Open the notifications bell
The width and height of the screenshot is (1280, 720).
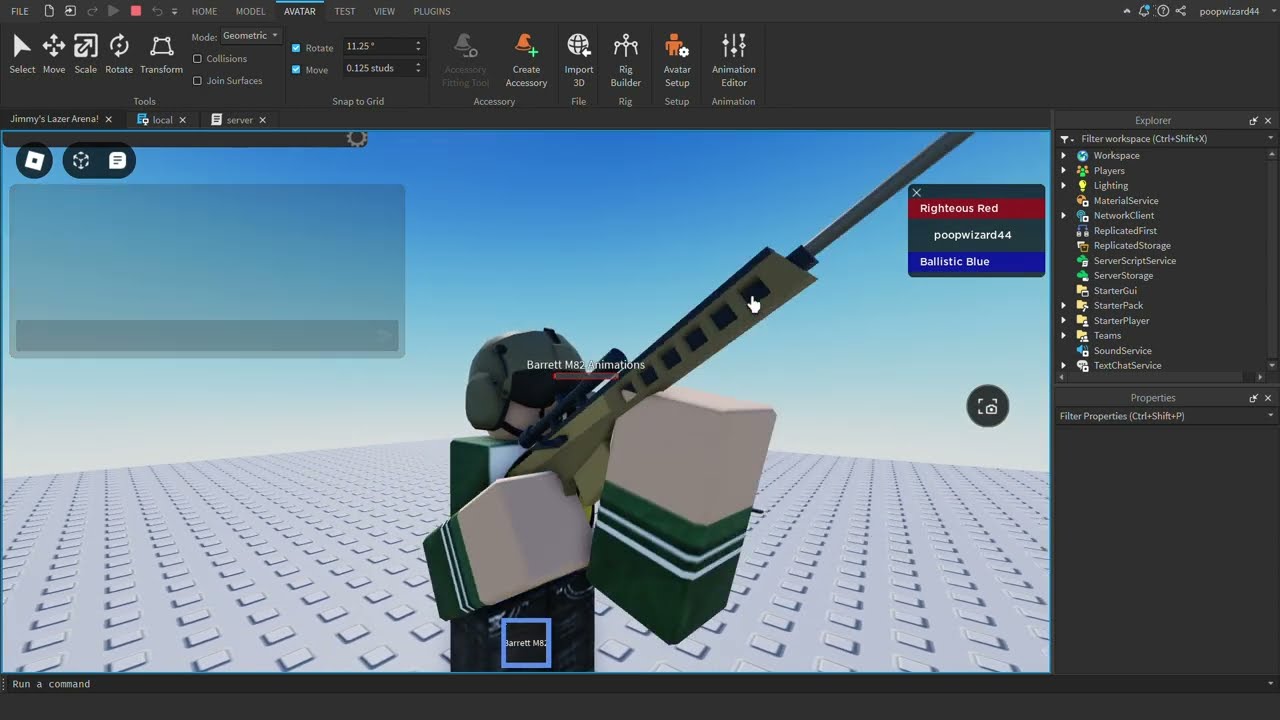coord(1145,11)
